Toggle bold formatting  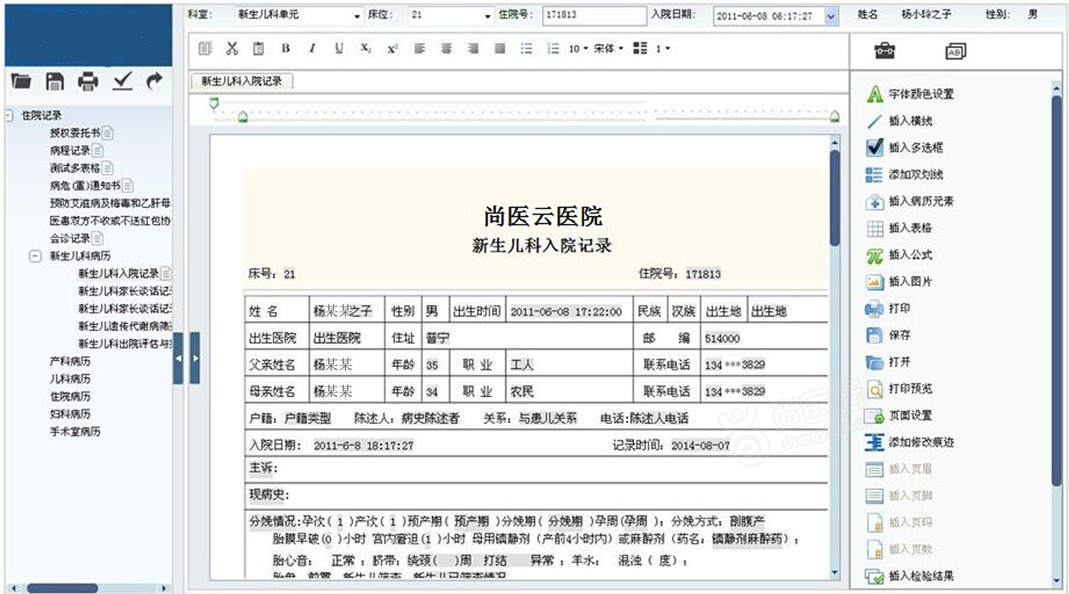(286, 48)
